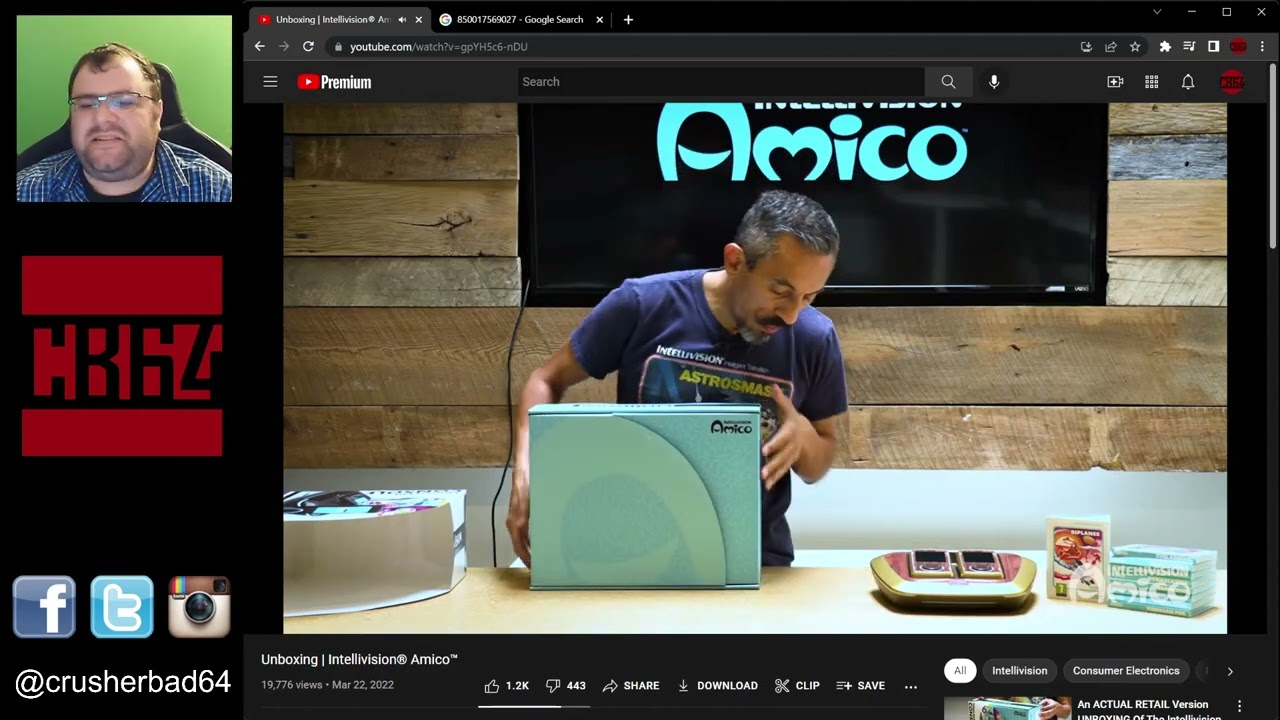This screenshot has width=1280, height=720.
Task: Open the Extensions puzzle icon
Action: [1165, 46]
